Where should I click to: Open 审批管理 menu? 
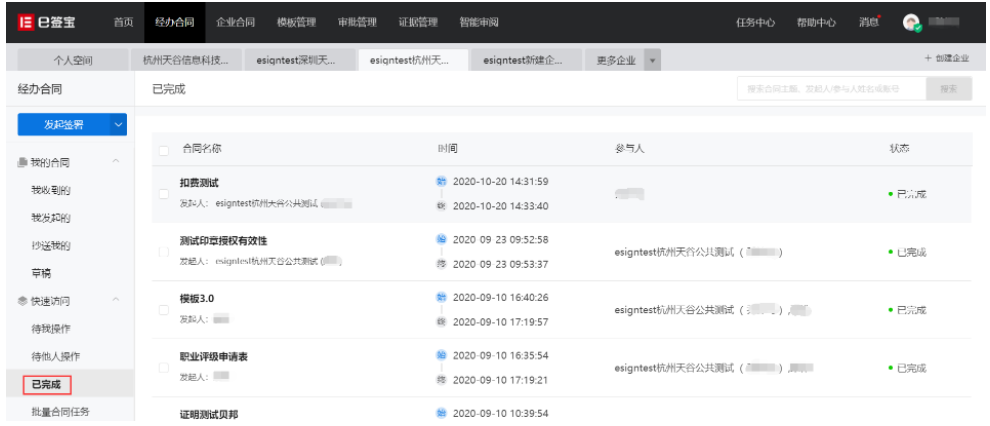click(357, 23)
